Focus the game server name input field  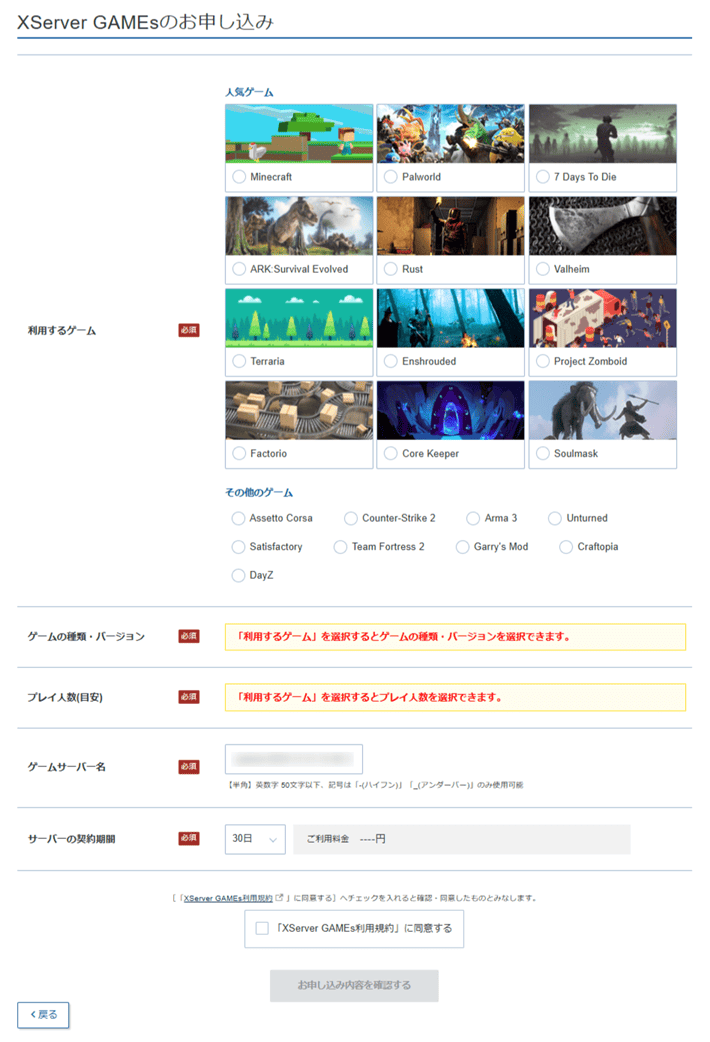[x=294, y=759]
